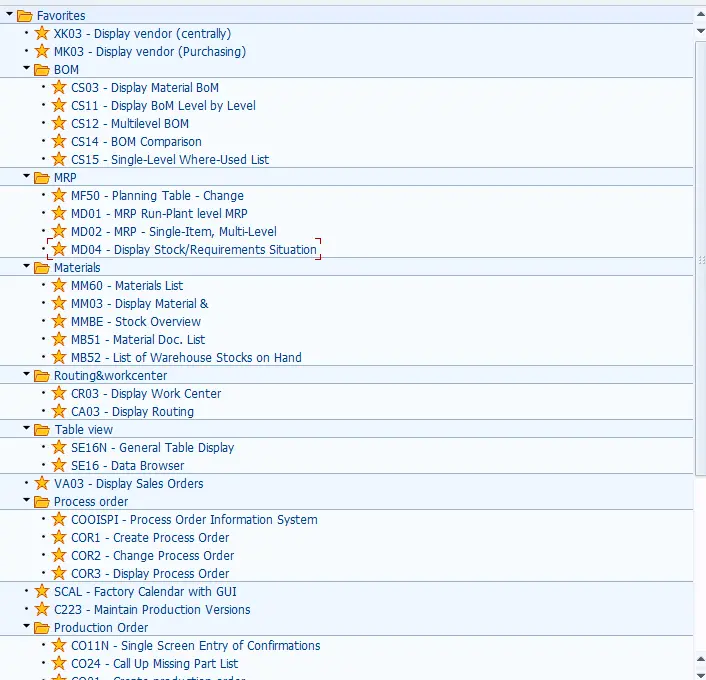Viewport: 706px width, 680px height.
Task: Click the star icon beside MD04 transaction
Action: (59, 249)
